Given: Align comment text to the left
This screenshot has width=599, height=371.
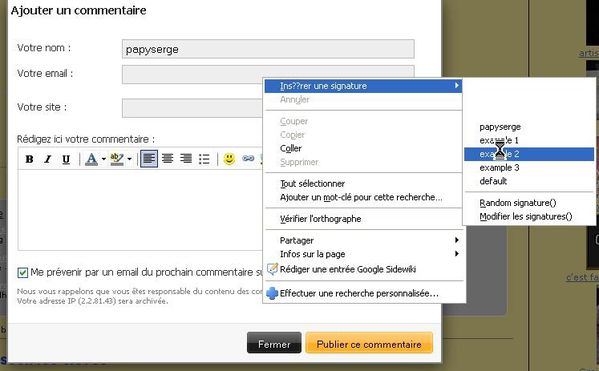Looking at the screenshot, I should [149, 159].
